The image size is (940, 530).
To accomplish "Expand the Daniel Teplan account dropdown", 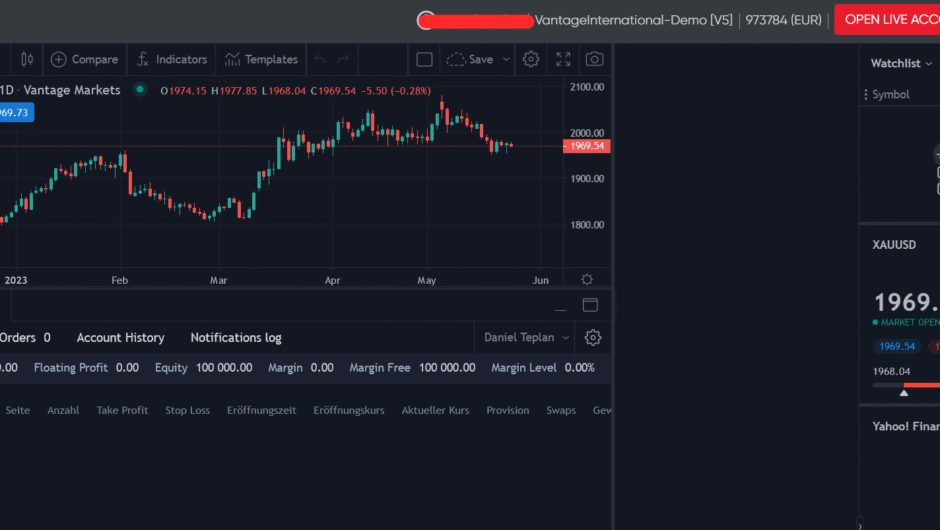I will 526,338.
